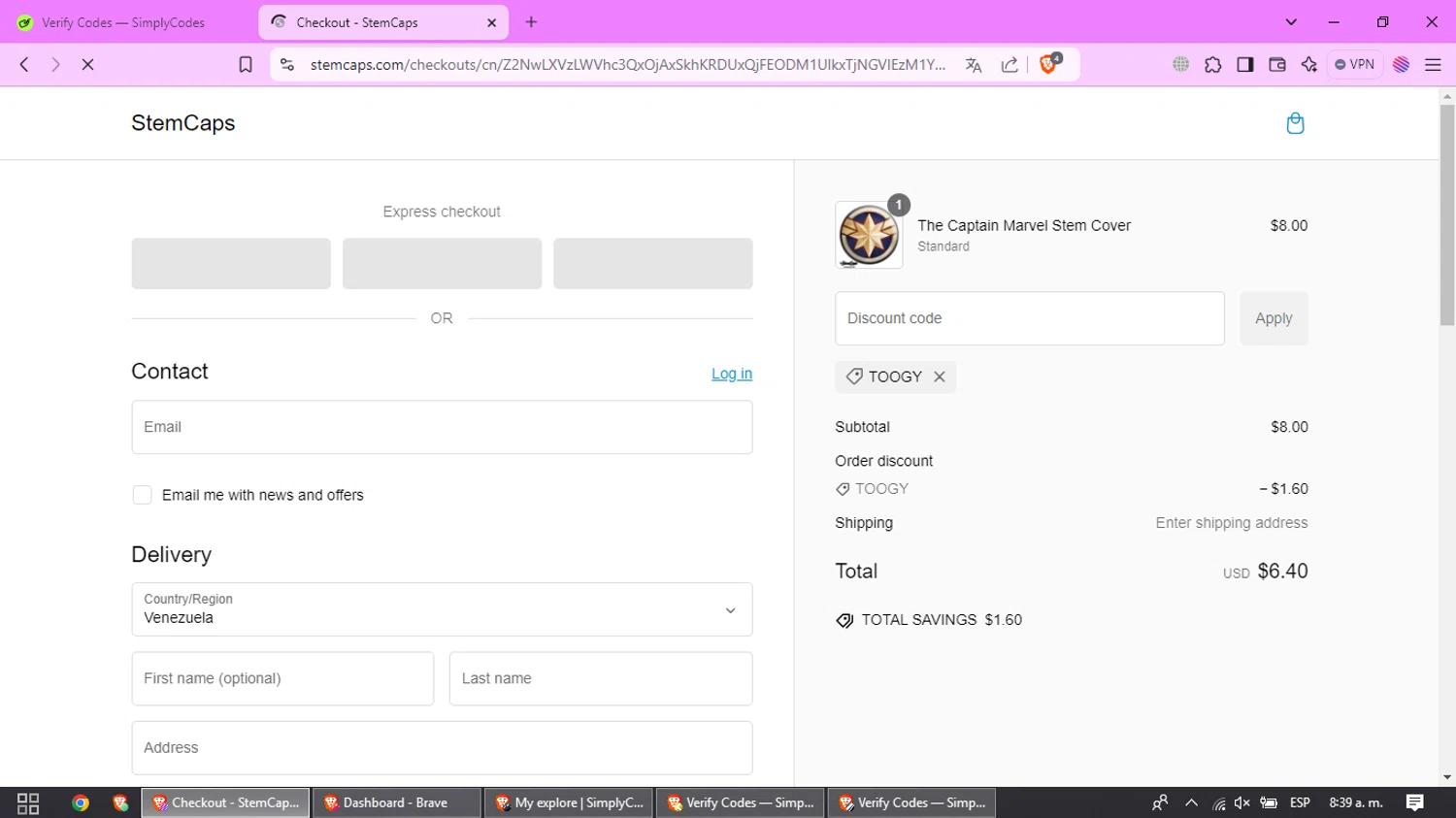Click the address bar URL

click(x=628, y=64)
